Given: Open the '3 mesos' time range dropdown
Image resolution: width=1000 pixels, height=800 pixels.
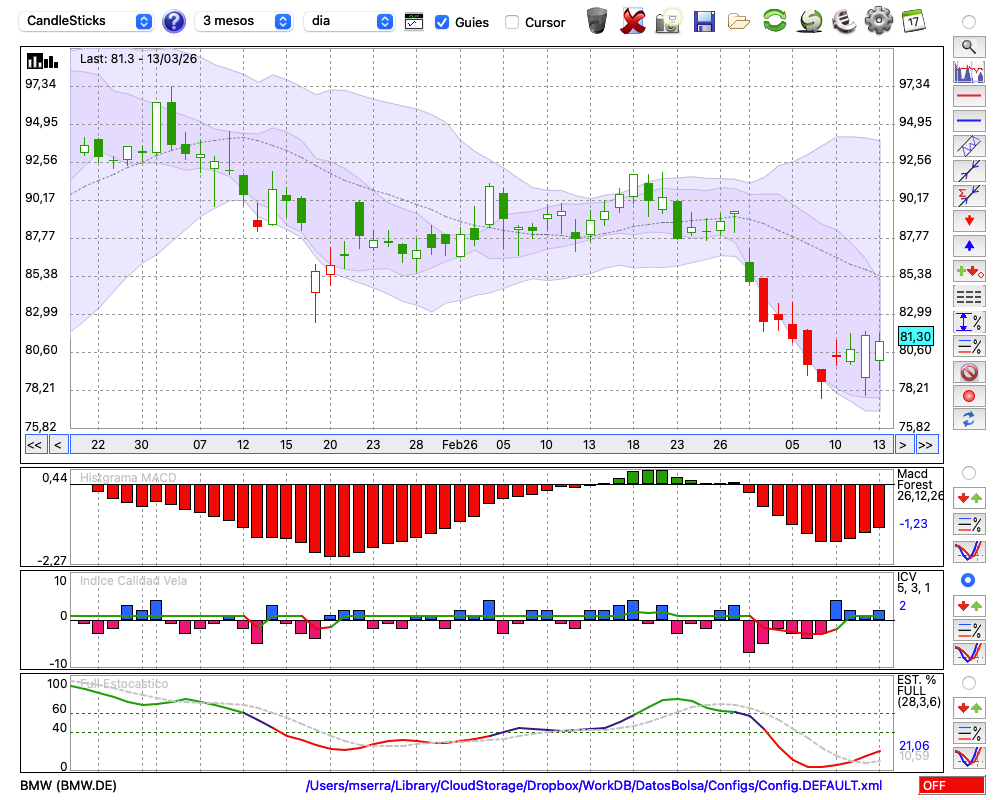Looking at the screenshot, I should pyautogui.click(x=243, y=21).
